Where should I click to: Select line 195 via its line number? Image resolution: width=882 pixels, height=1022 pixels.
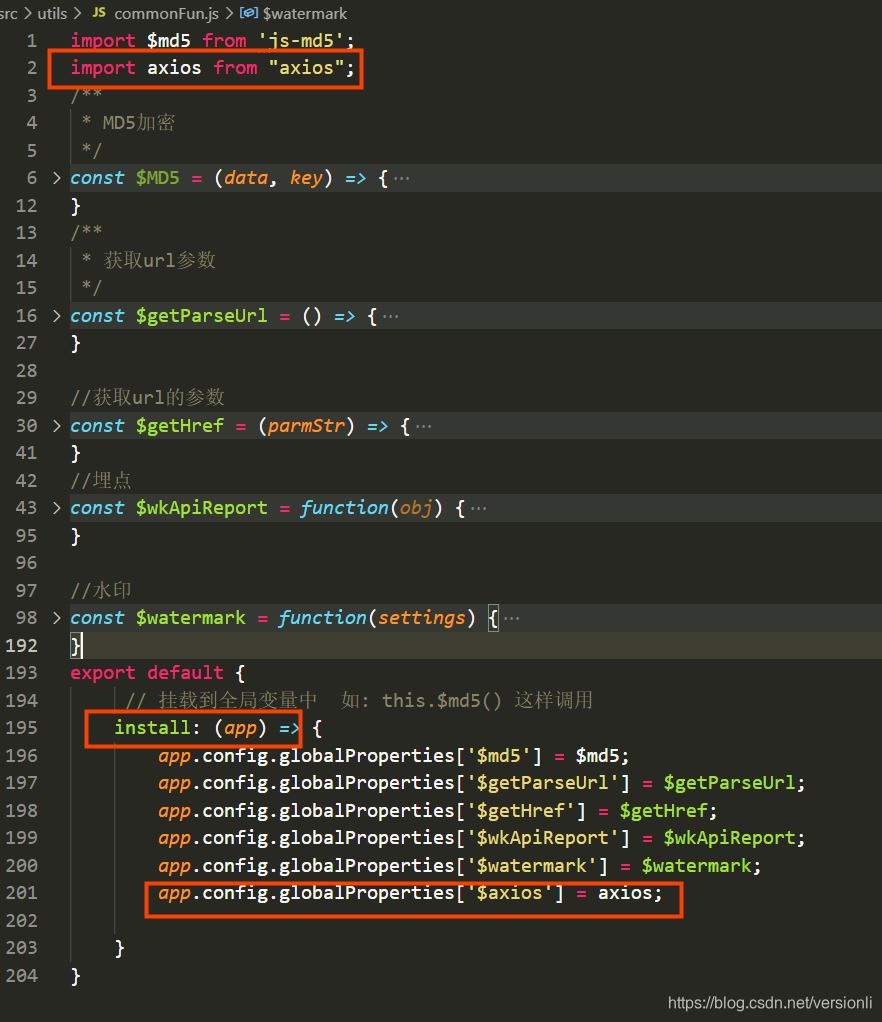tap(21, 727)
